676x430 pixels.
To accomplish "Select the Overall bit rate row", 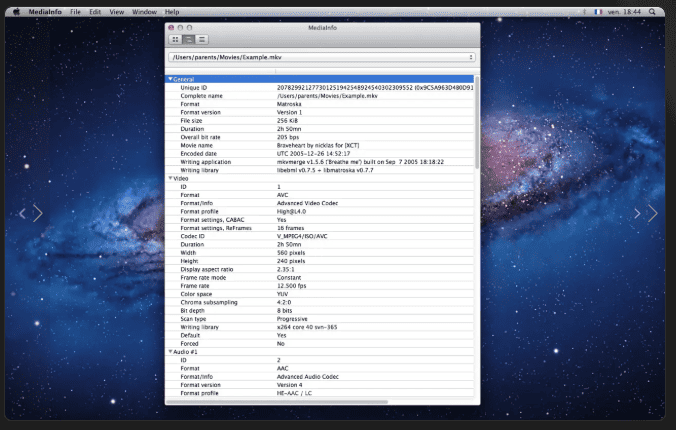I will pyautogui.click(x=319, y=137).
